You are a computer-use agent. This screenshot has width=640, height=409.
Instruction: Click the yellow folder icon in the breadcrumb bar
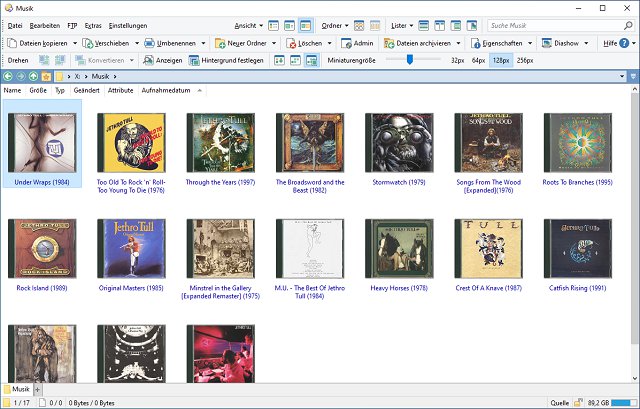coord(60,76)
